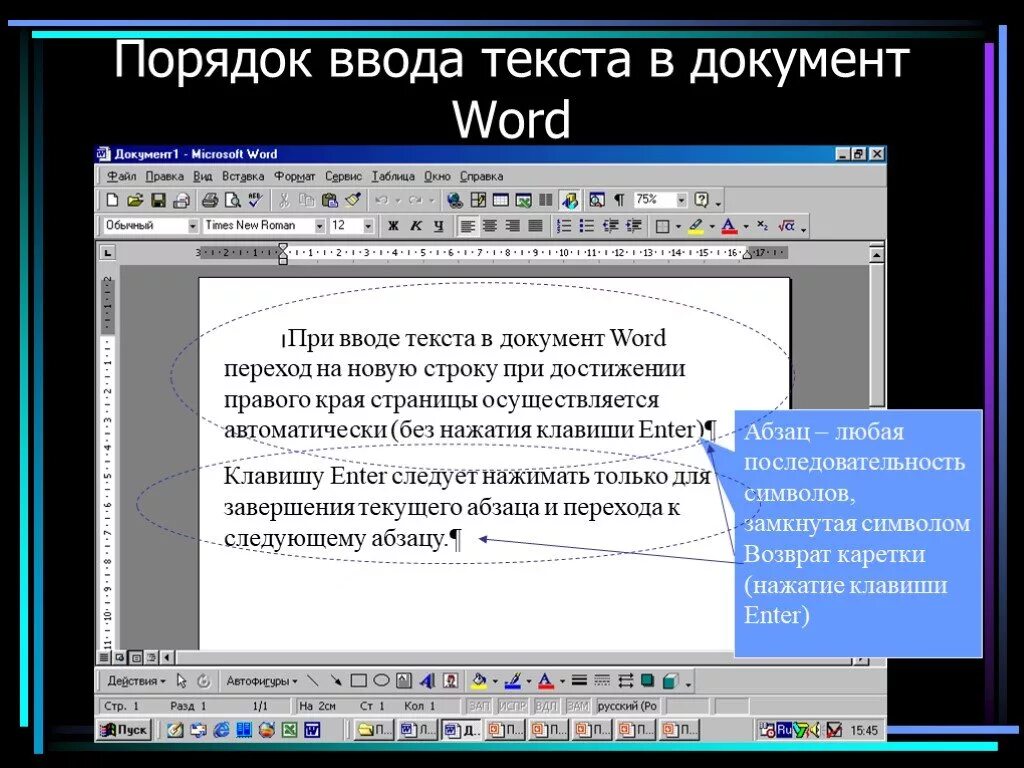This screenshot has width=1024, height=768.
Task: Launch Excel from the quick launch bar
Action: 289,729
